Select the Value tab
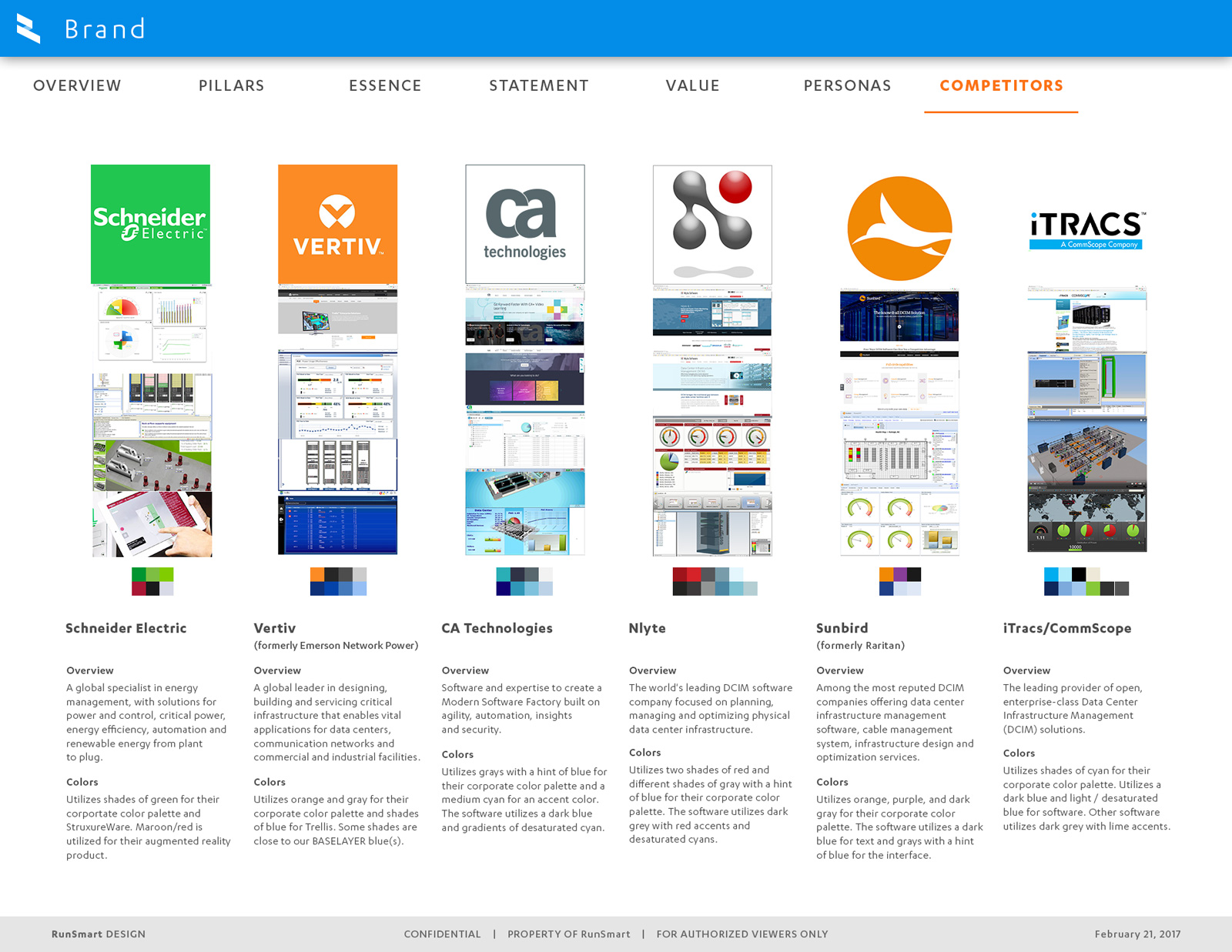Image resolution: width=1232 pixels, height=952 pixels. 693,85
